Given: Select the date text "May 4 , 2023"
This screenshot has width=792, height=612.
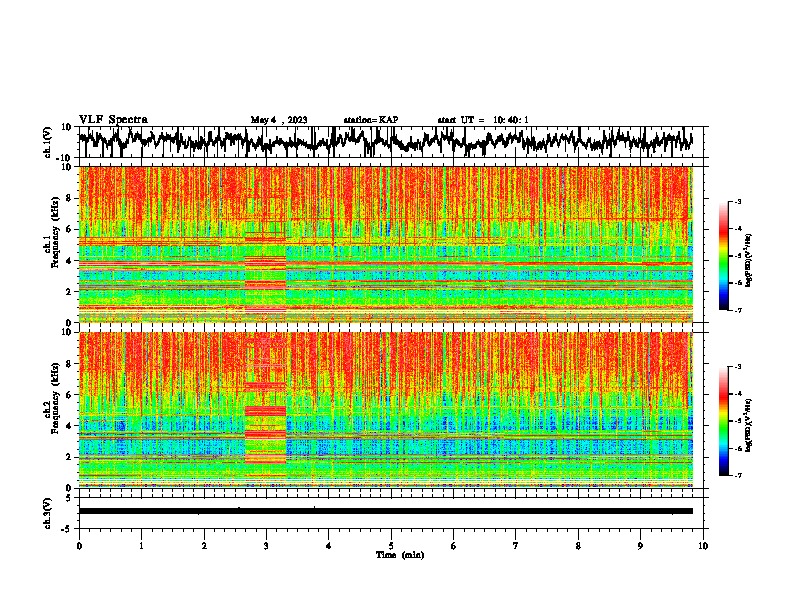Looking at the screenshot, I should point(279,120).
